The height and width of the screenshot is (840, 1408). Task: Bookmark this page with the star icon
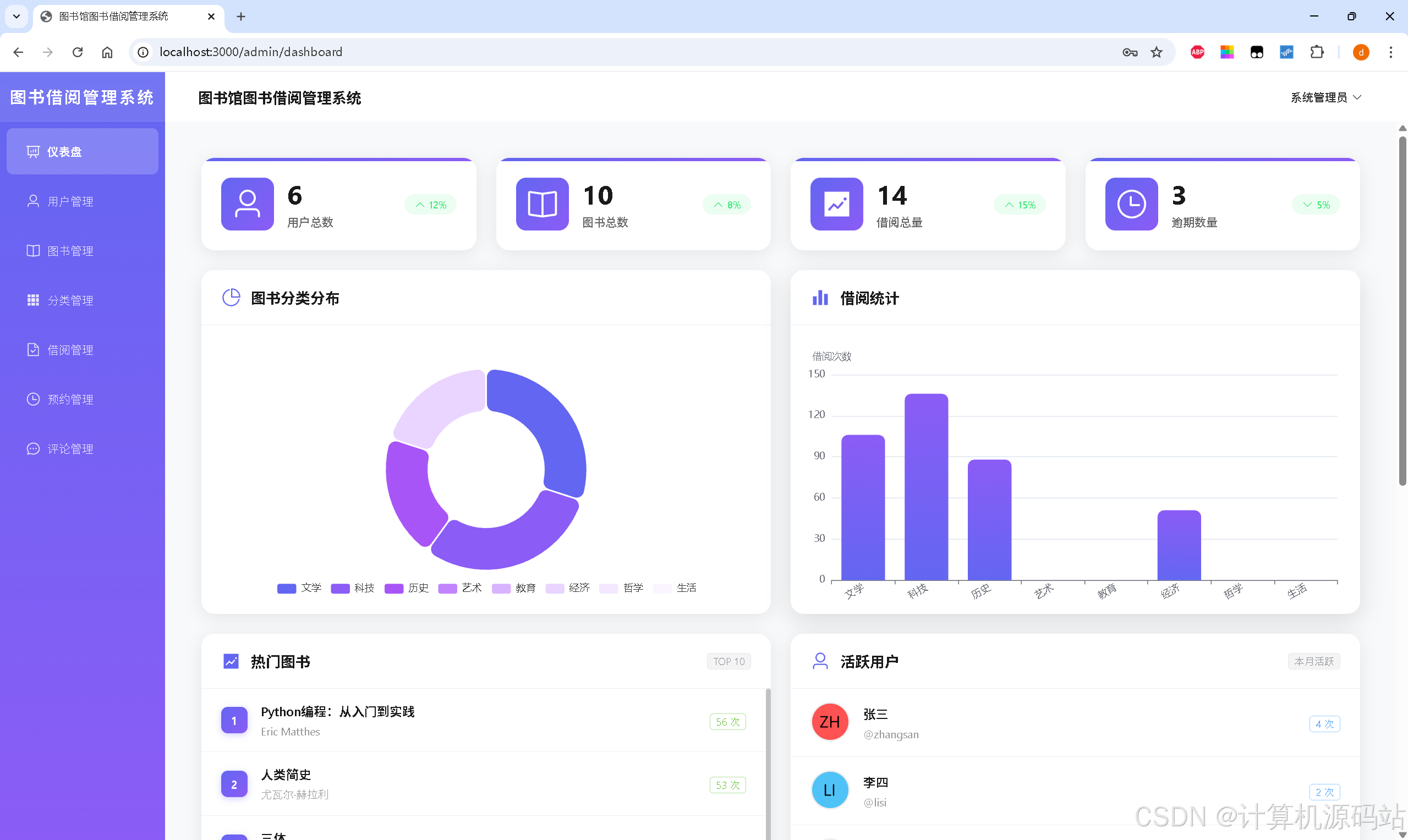tap(1156, 52)
